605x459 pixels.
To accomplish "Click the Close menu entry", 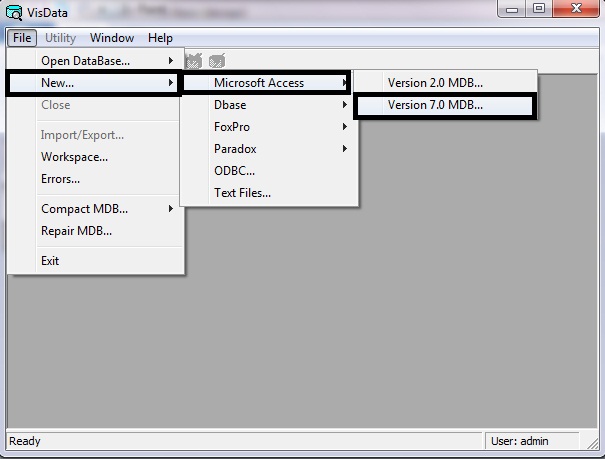I will [x=95, y=105].
